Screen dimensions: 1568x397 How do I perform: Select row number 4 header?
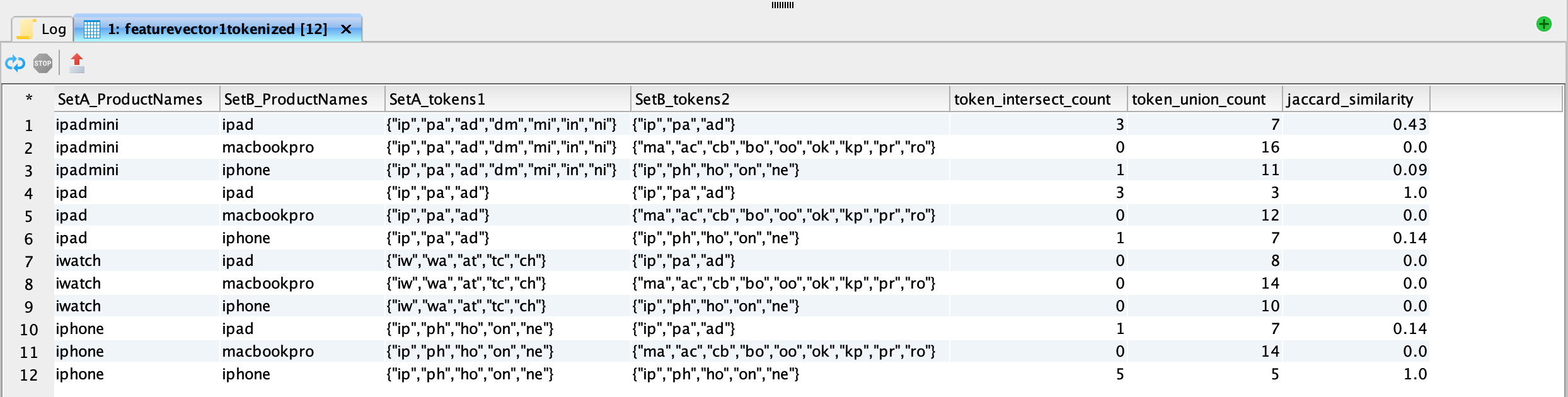click(29, 193)
